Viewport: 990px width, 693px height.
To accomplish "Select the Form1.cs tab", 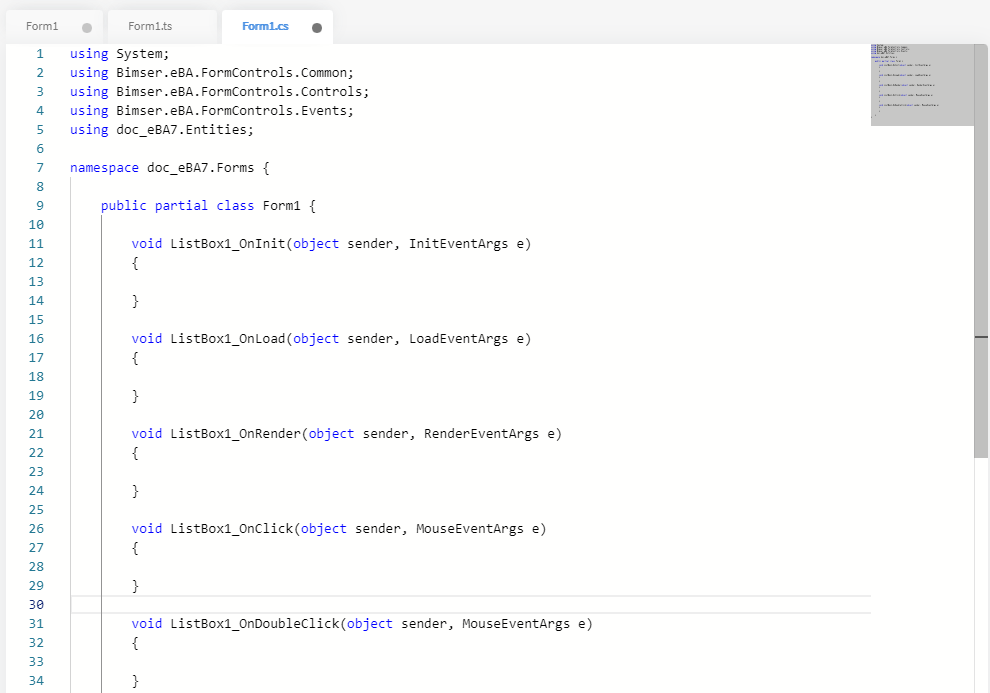I will (x=265, y=26).
